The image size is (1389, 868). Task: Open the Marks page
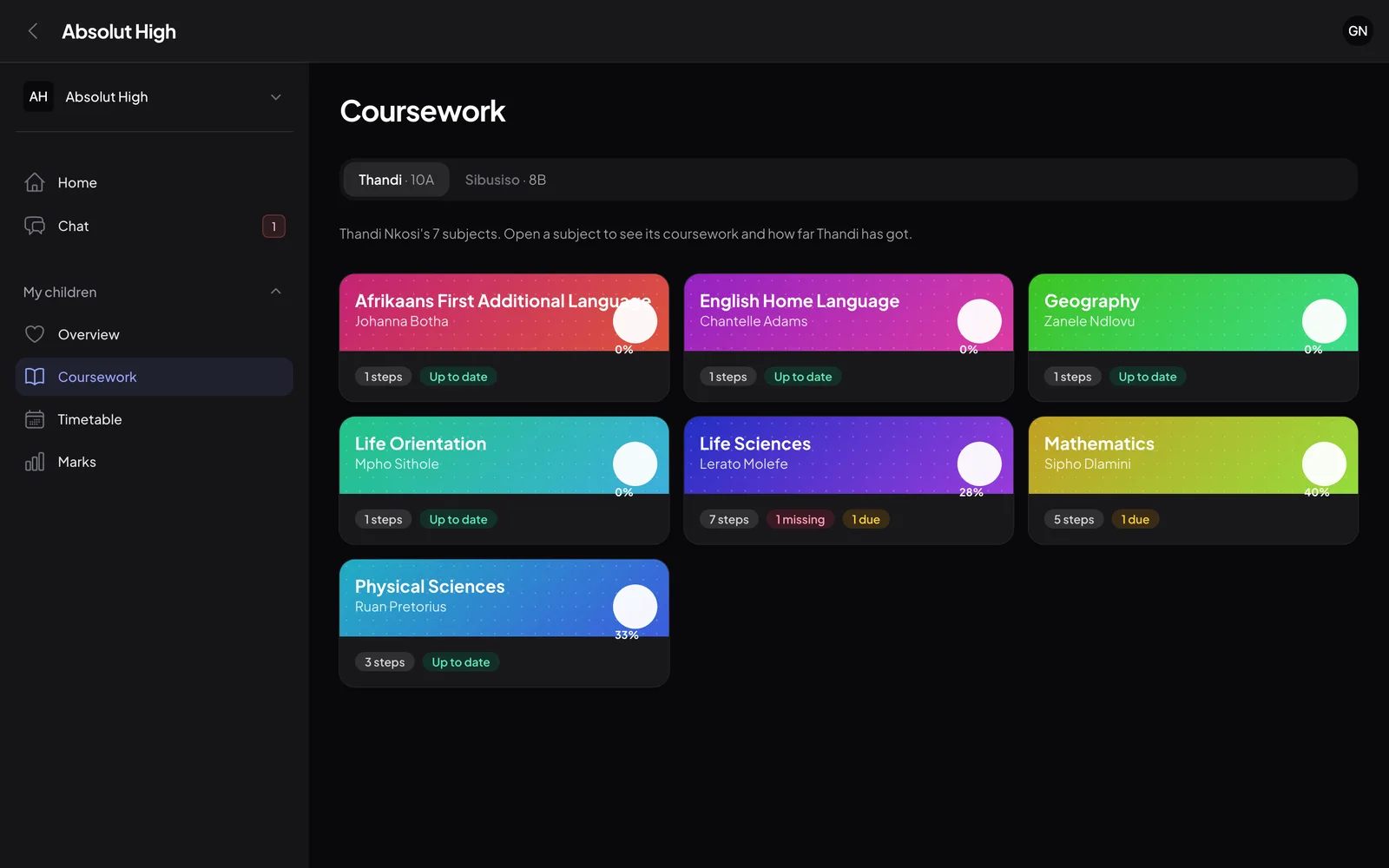155,462
